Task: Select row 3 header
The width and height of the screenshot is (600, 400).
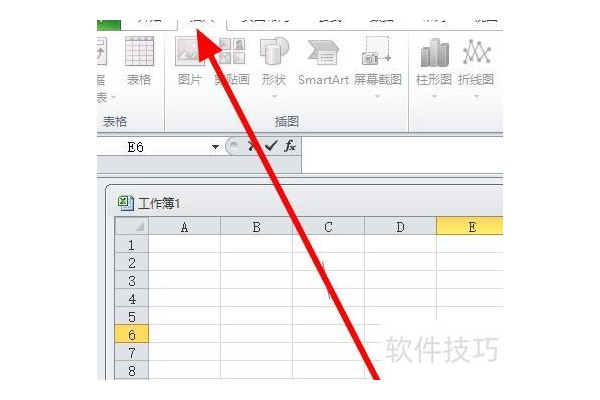Action: click(132, 280)
